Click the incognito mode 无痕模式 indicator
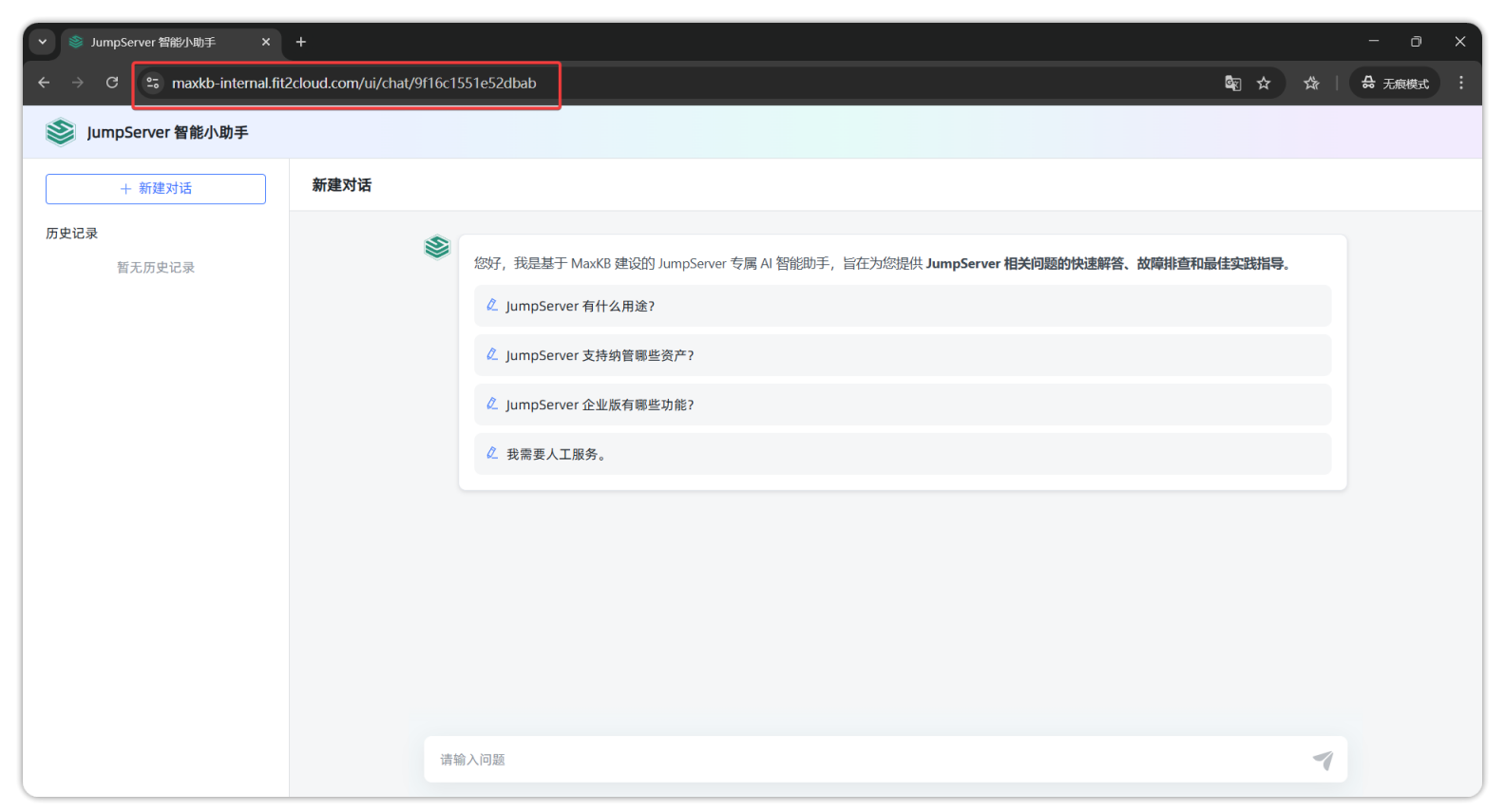 tap(1395, 83)
